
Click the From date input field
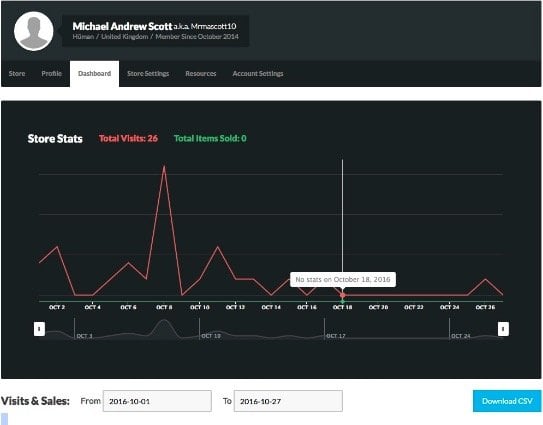pos(157,401)
